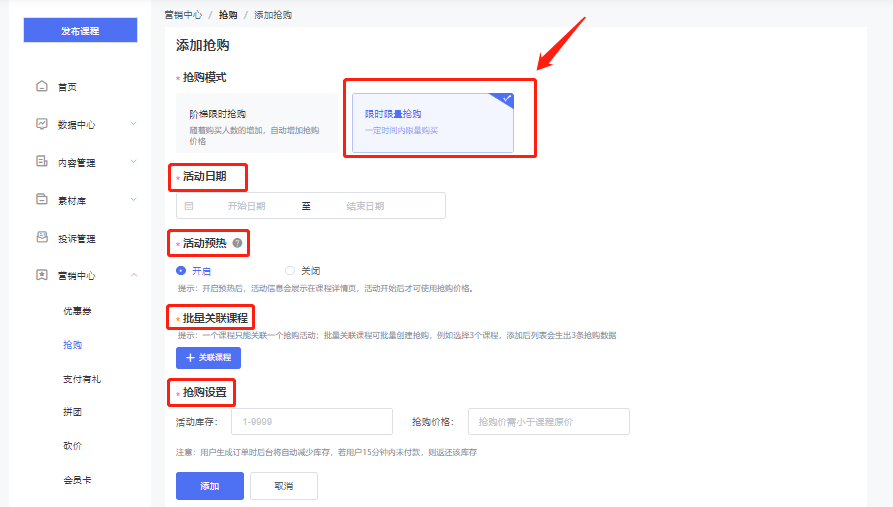This screenshot has width=893, height=507.
Task: Collapse the 营销中心 menu chevron
Action: click(134, 275)
